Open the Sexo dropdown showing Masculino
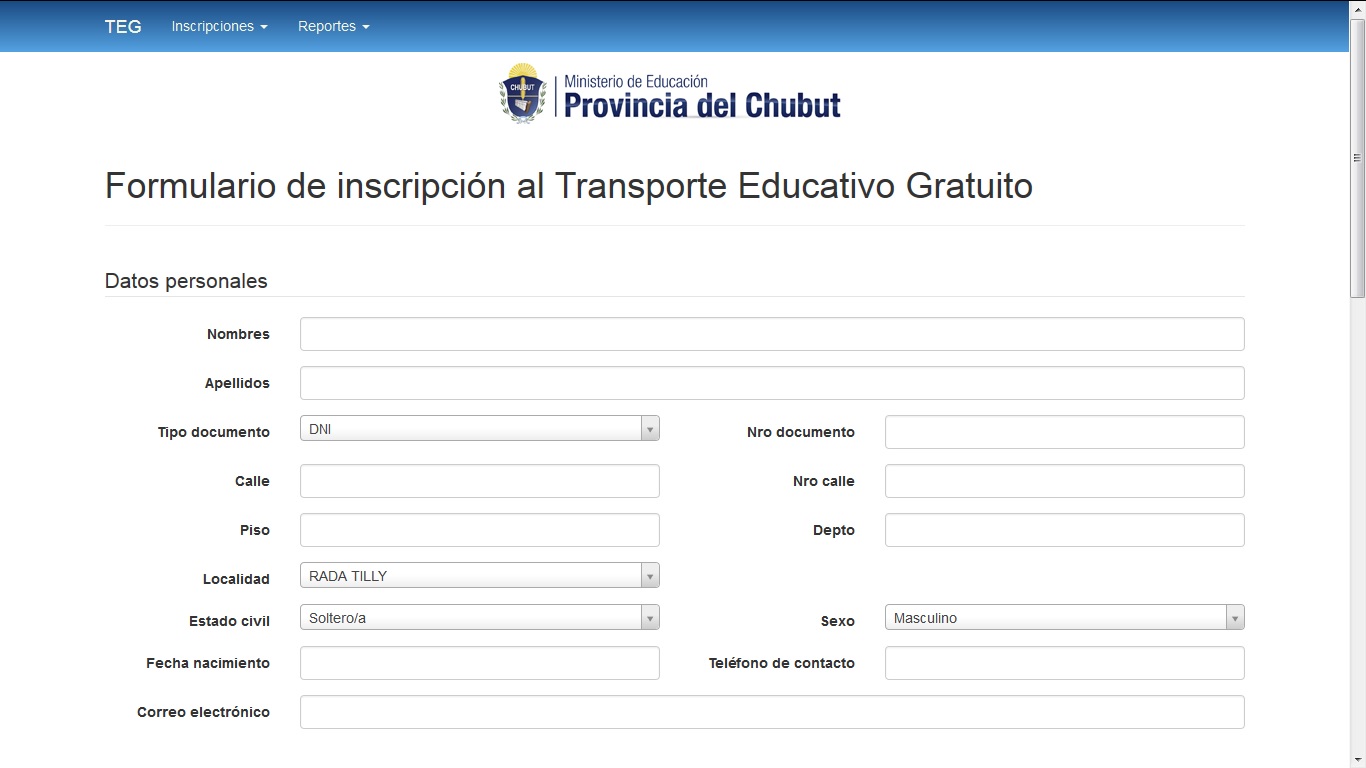This screenshot has width=1366, height=768. coord(1064,618)
